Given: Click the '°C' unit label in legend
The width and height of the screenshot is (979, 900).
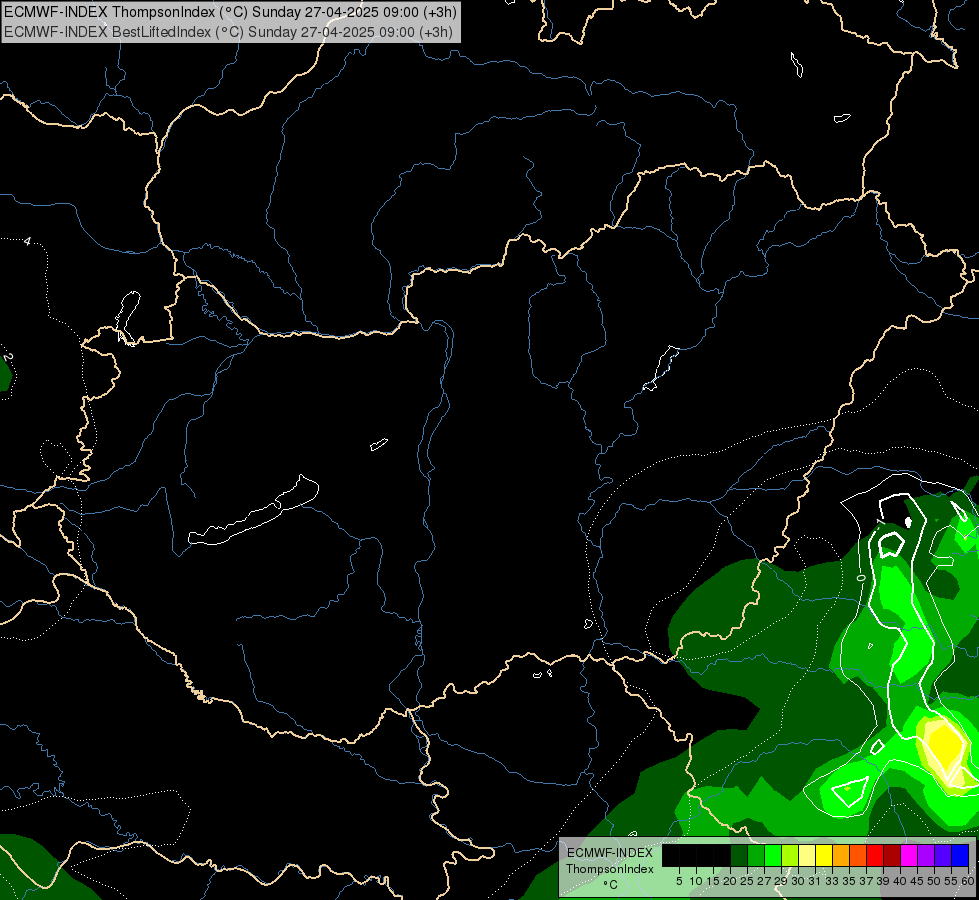Looking at the screenshot, I should tap(611, 884).
